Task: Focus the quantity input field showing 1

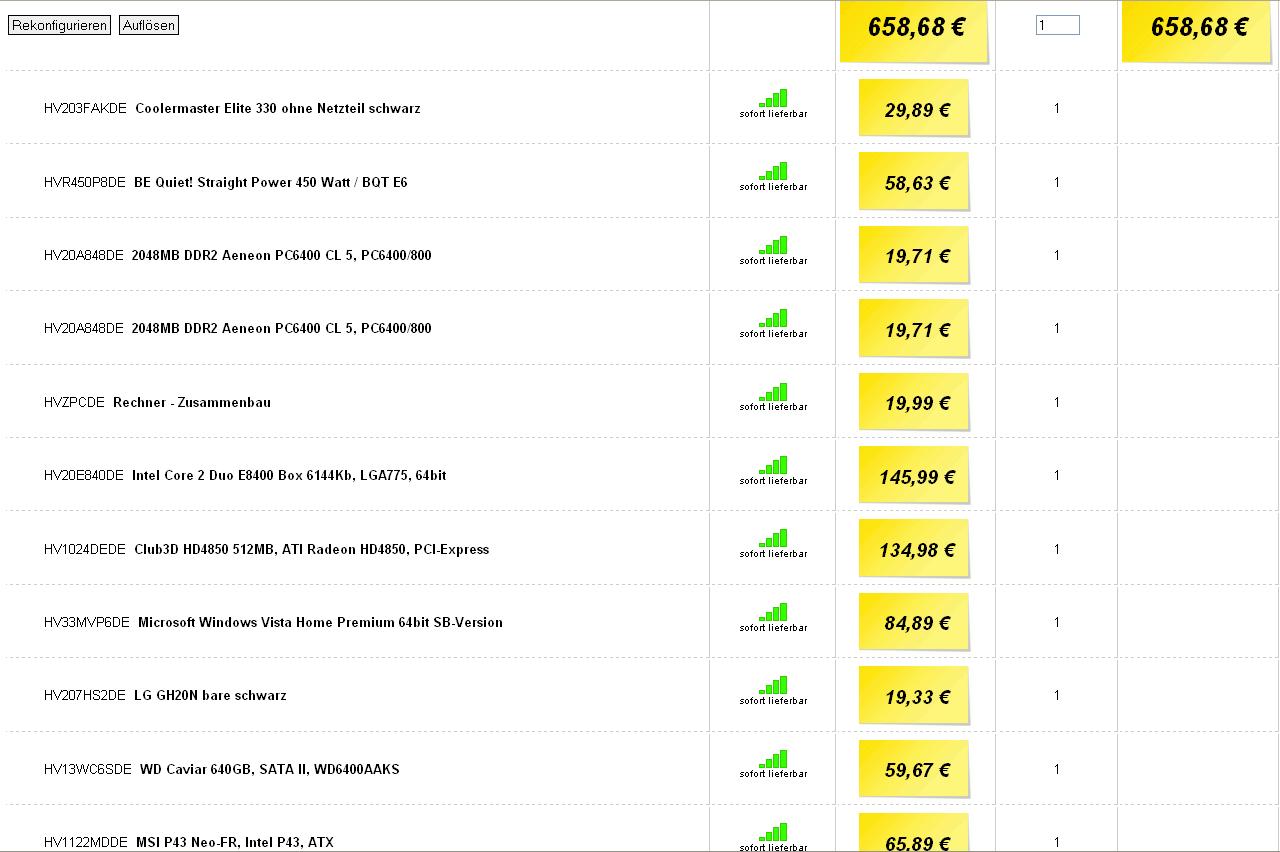Action: [x=1057, y=25]
